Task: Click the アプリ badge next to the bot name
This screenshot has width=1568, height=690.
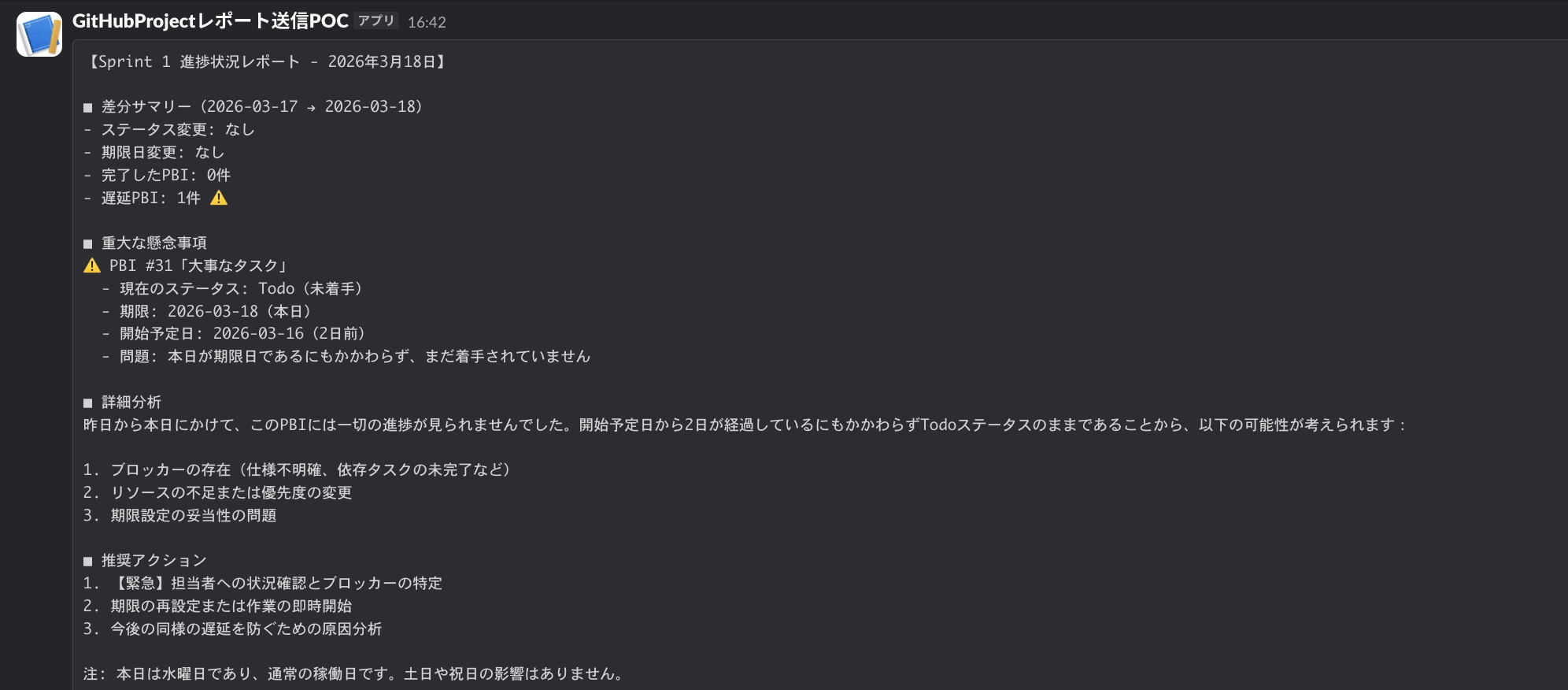Action: (378, 21)
